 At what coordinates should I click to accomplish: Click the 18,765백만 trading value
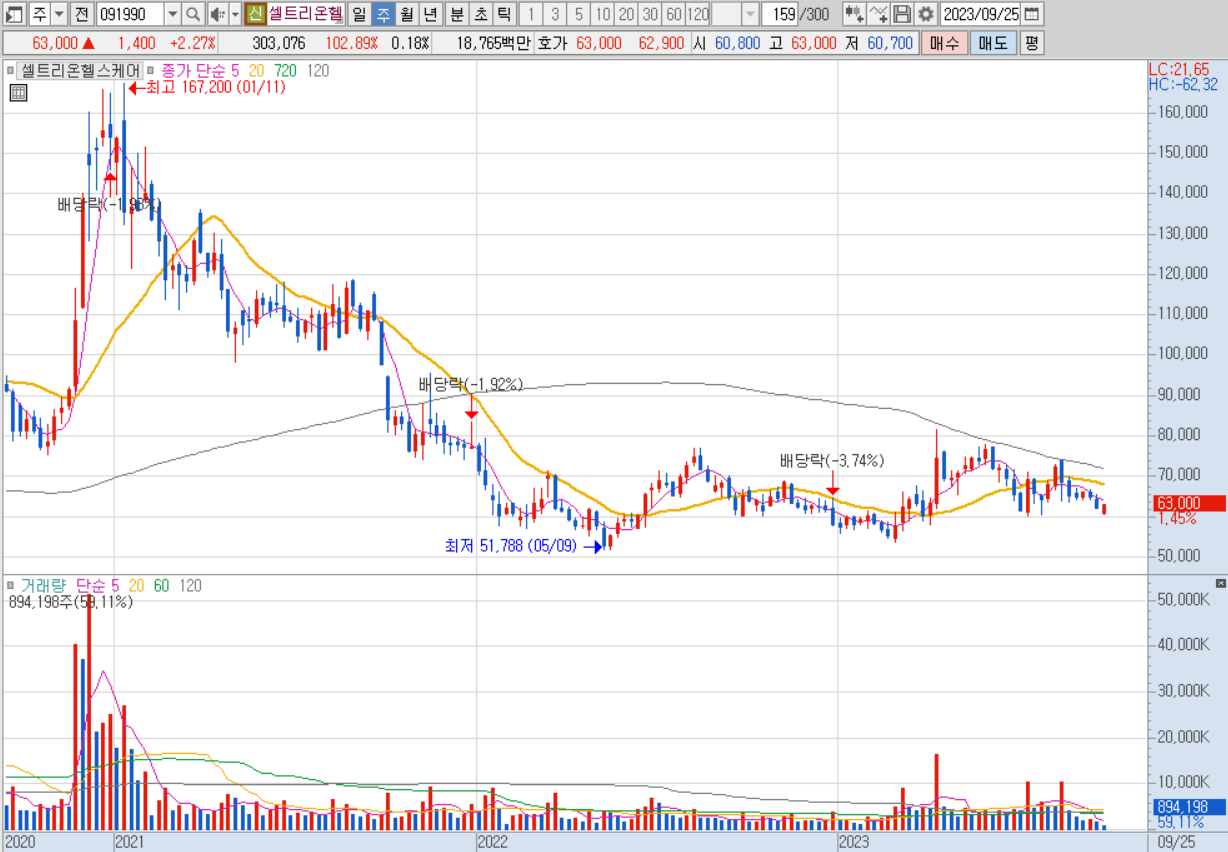pyautogui.click(x=493, y=44)
